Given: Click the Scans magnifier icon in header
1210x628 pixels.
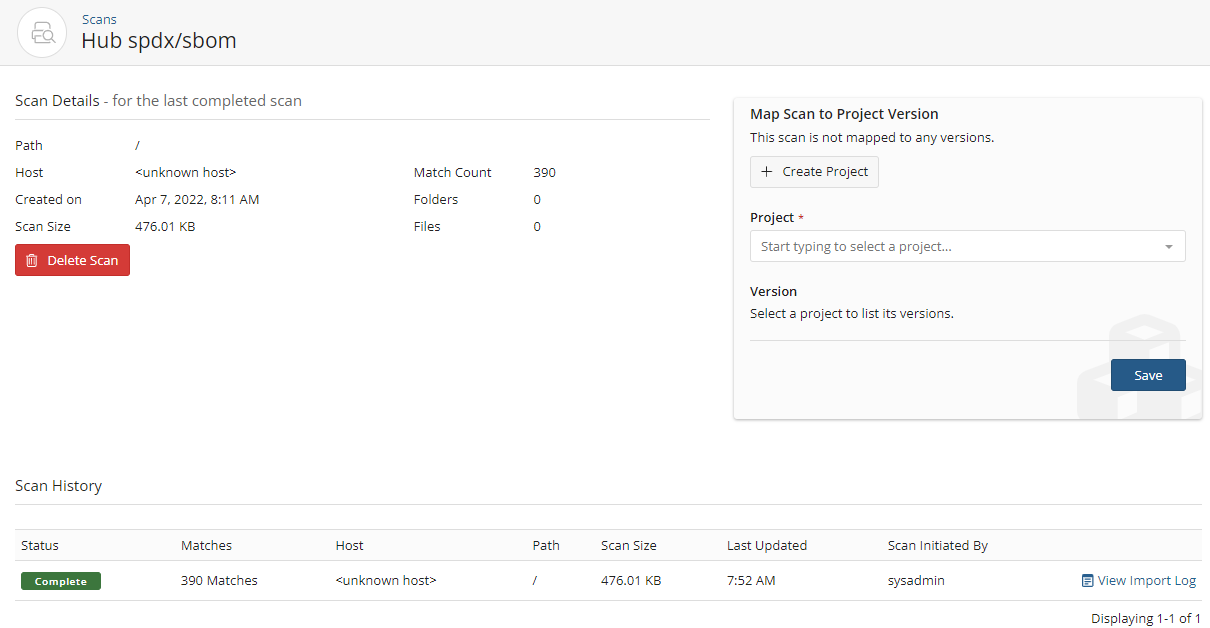Looking at the screenshot, I should point(42,33).
